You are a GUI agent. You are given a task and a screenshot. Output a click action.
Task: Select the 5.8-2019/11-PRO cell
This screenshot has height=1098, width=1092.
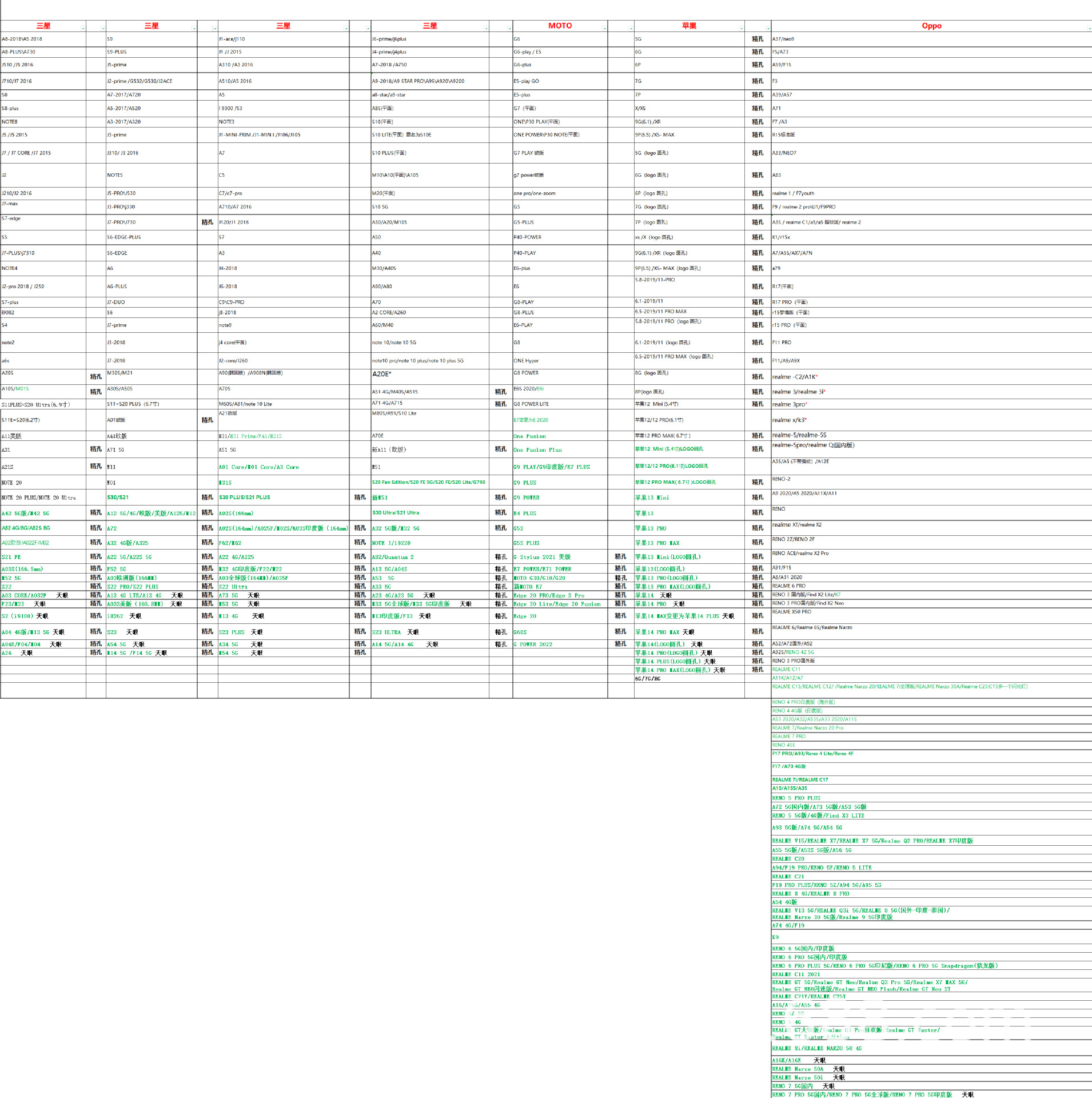689,286
